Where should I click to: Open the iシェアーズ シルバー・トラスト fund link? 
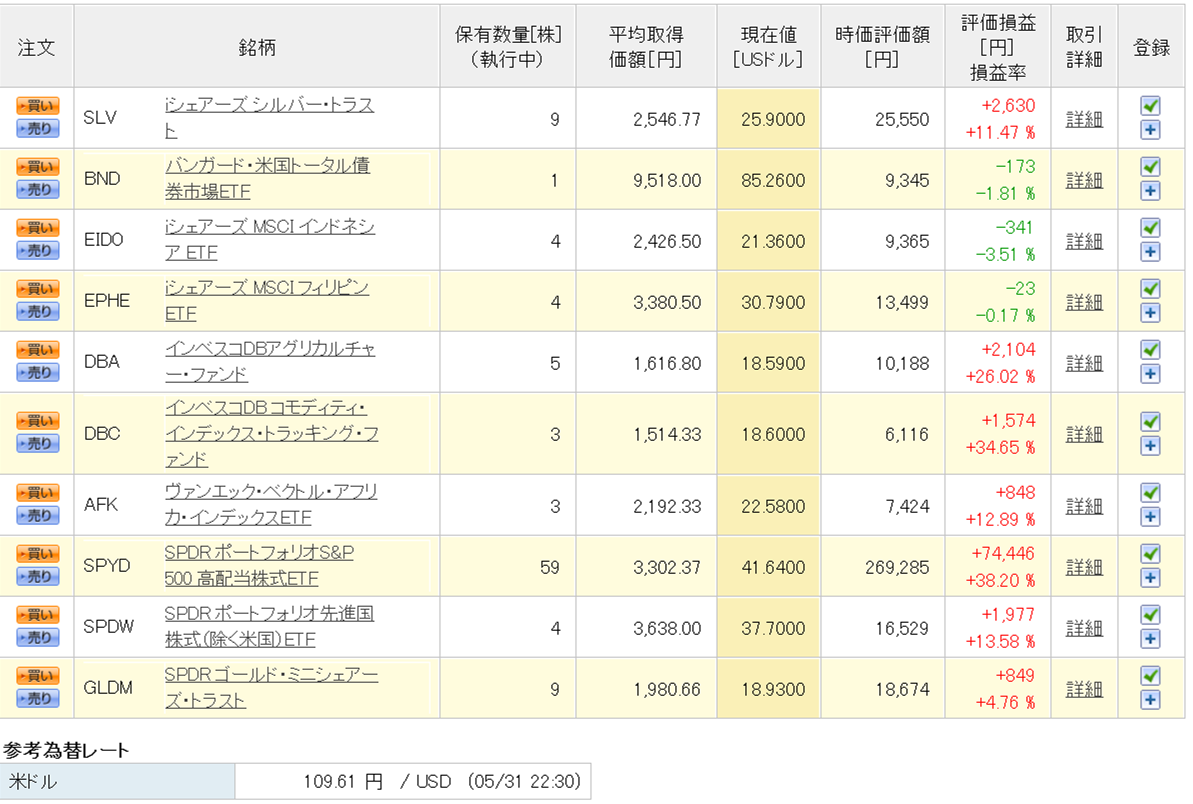click(269, 106)
